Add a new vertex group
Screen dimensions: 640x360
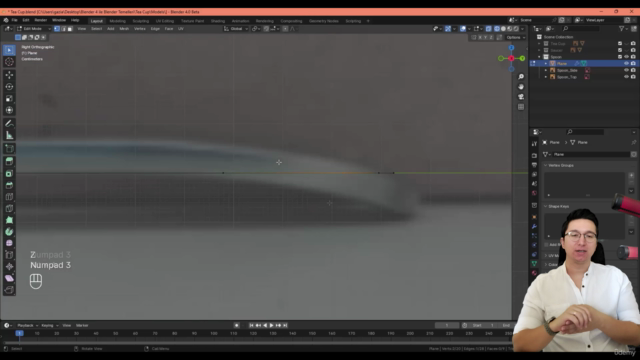tap(631, 175)
